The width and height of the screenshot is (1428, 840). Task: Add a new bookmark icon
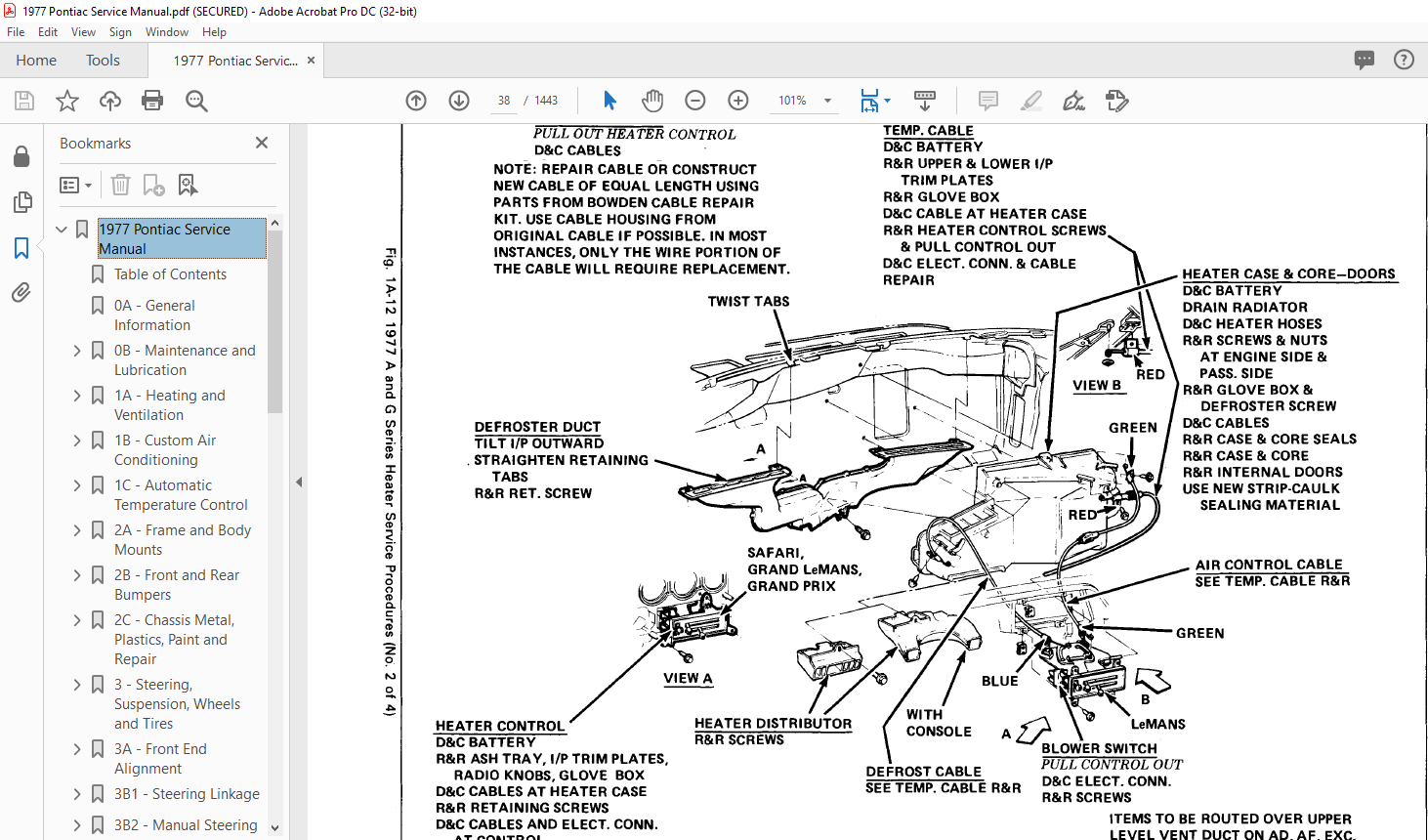(153, 185)
